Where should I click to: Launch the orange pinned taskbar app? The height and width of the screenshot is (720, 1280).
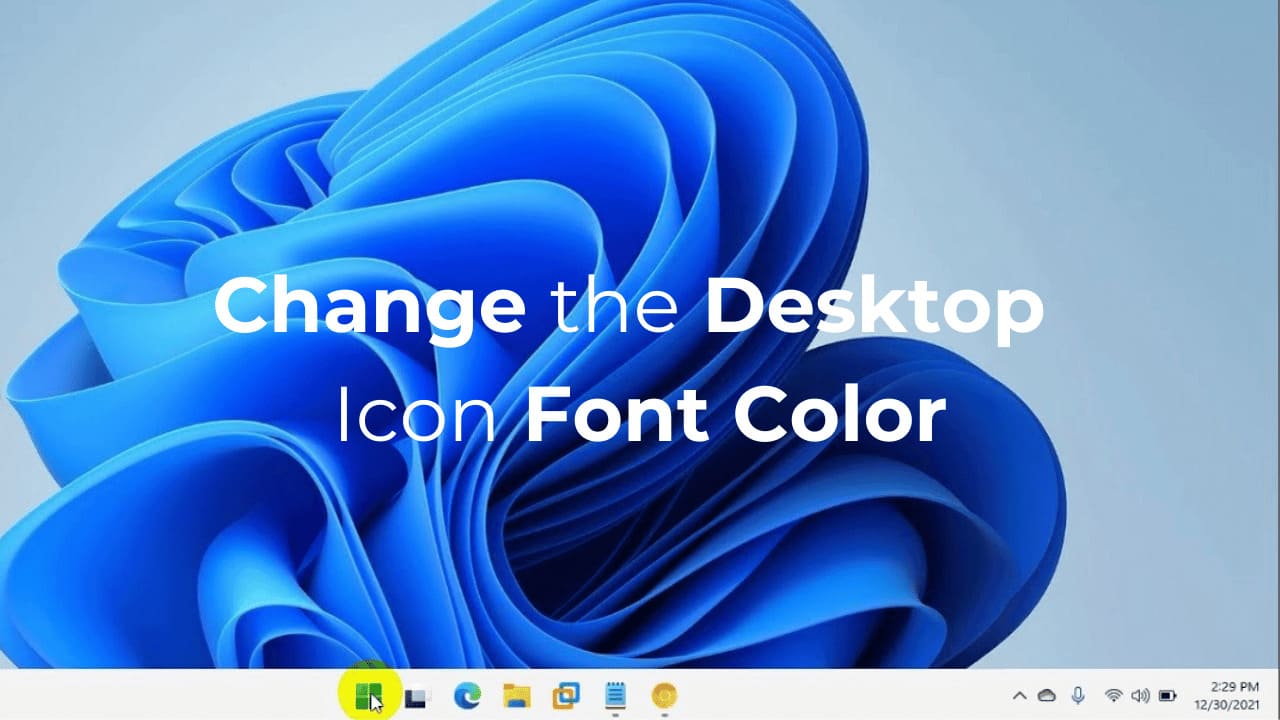coord(663,694)
